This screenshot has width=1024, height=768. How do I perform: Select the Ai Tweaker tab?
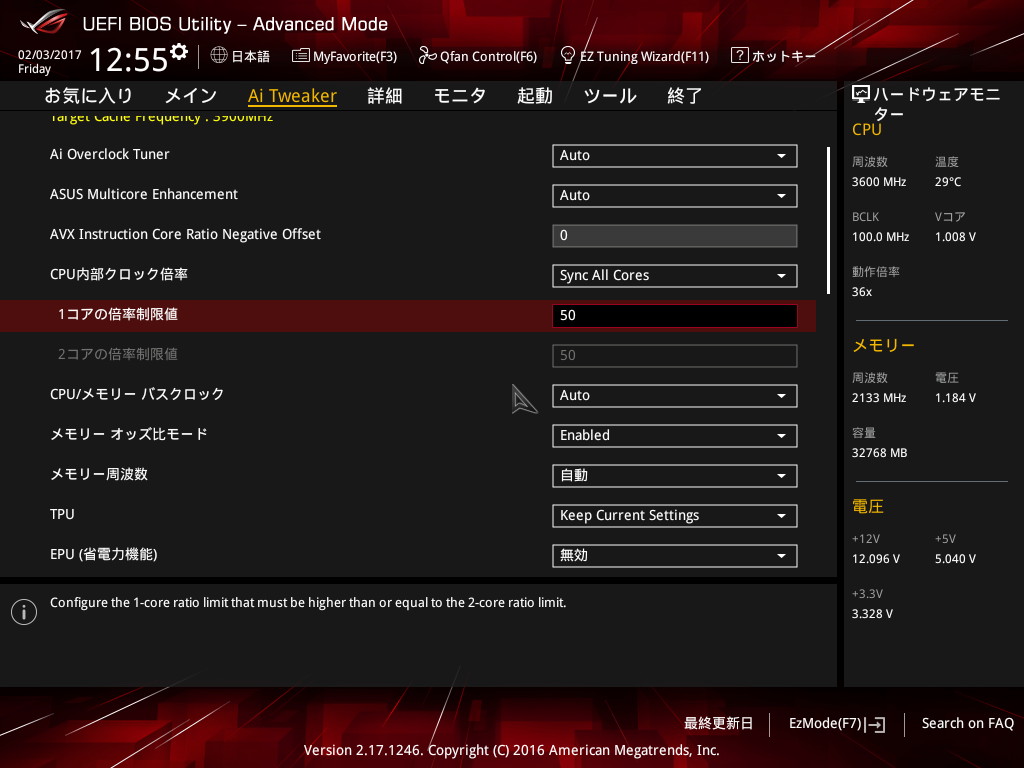293,96
